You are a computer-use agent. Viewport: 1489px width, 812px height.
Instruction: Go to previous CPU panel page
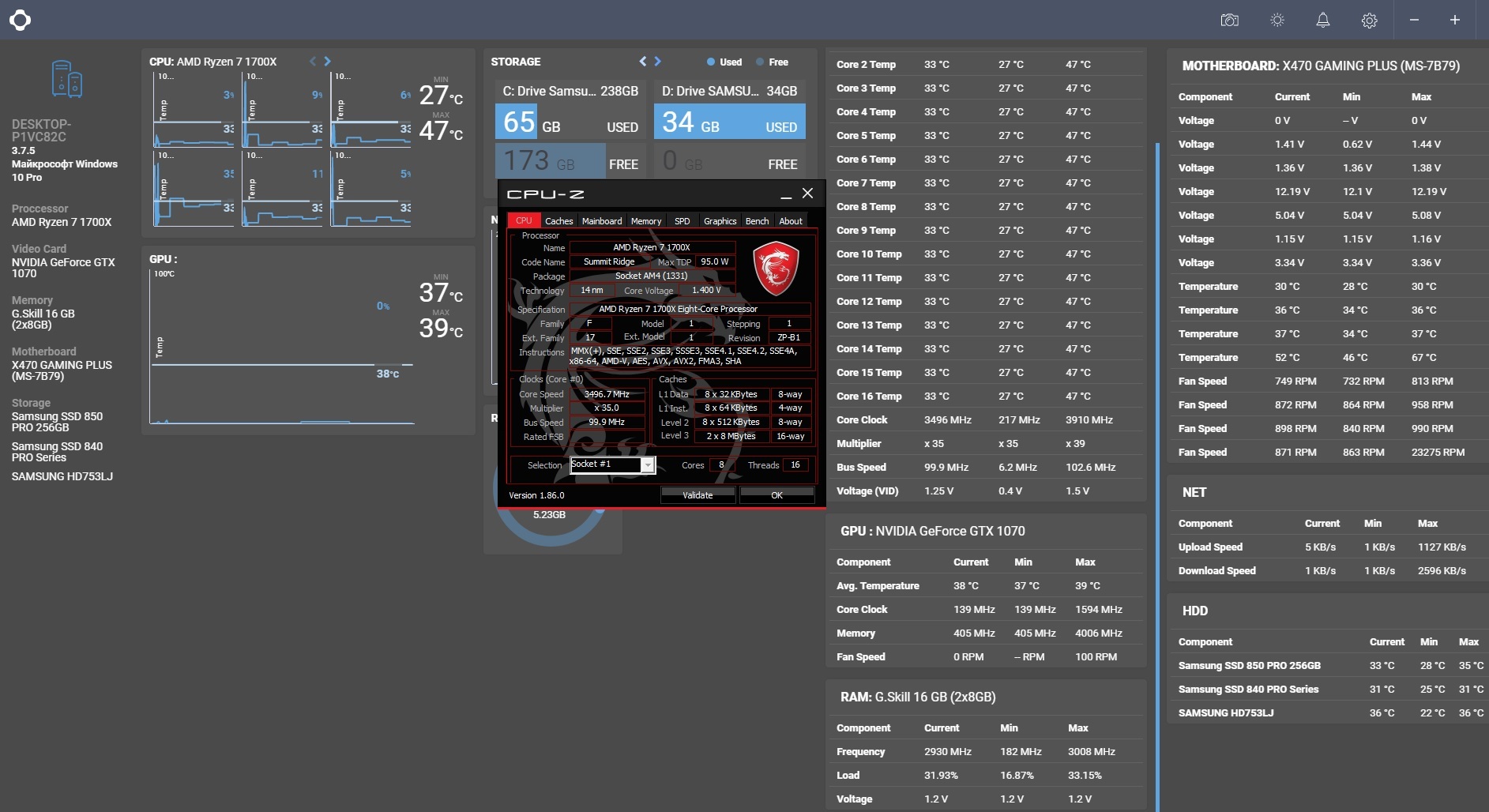(x=313, y=61)
